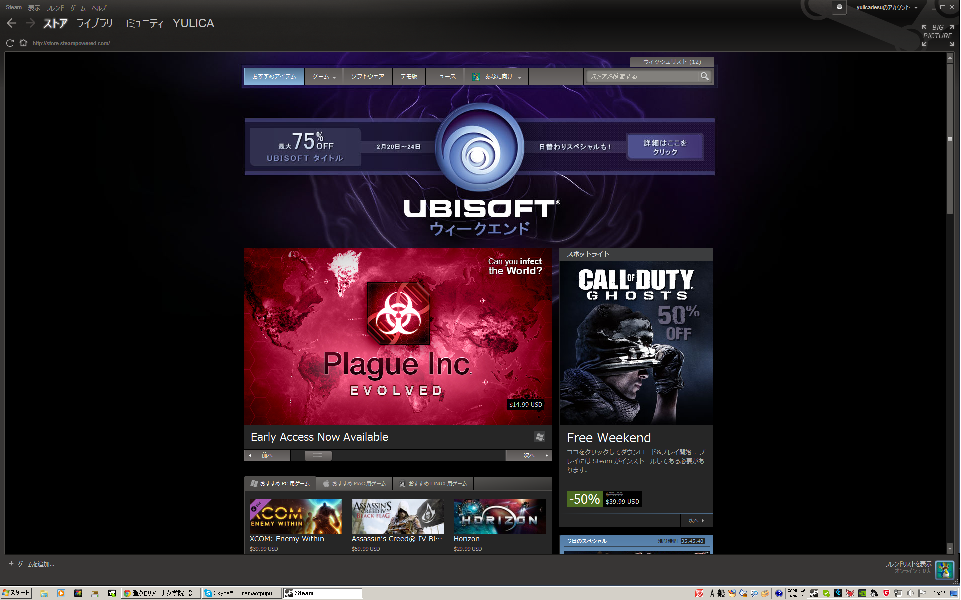Click the Free Weekend heading
Image resolution: width=961 pixels, height=600 pixels.
pyautogui.click(x=609, y=438)
